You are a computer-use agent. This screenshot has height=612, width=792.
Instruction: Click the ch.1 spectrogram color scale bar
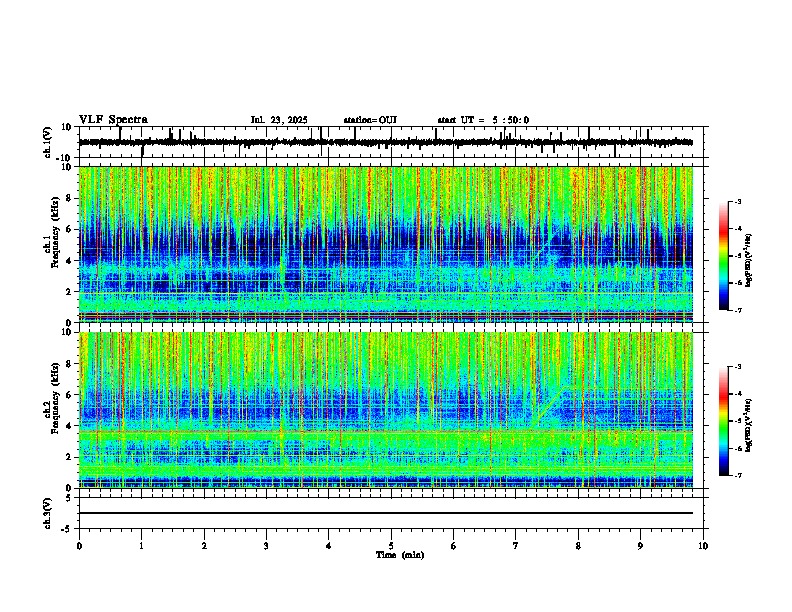click(x=723, y=256)
